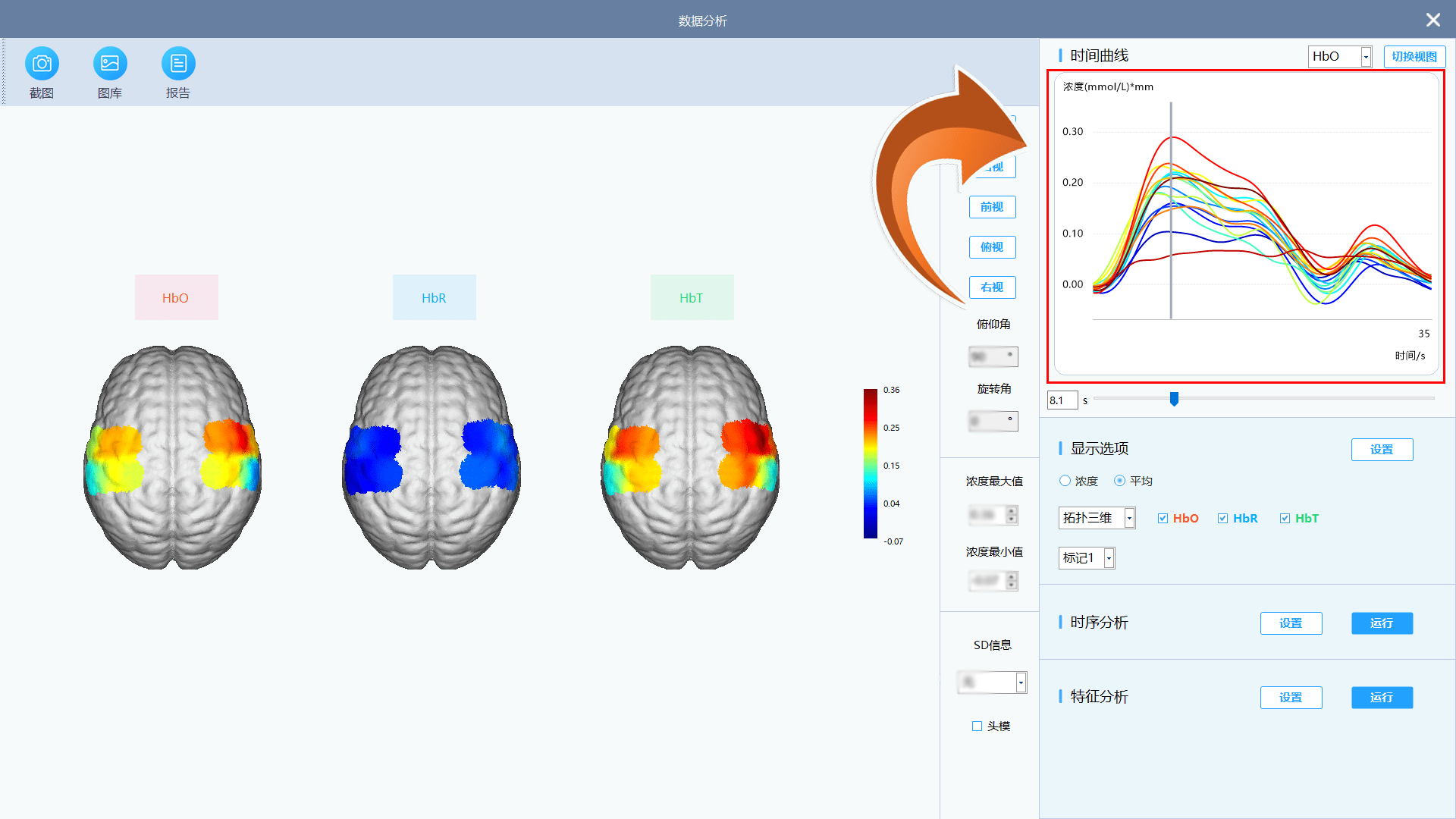The image size is (1456, 819).
Task: Click the HbR brain map label
Action: click(434, 298)
